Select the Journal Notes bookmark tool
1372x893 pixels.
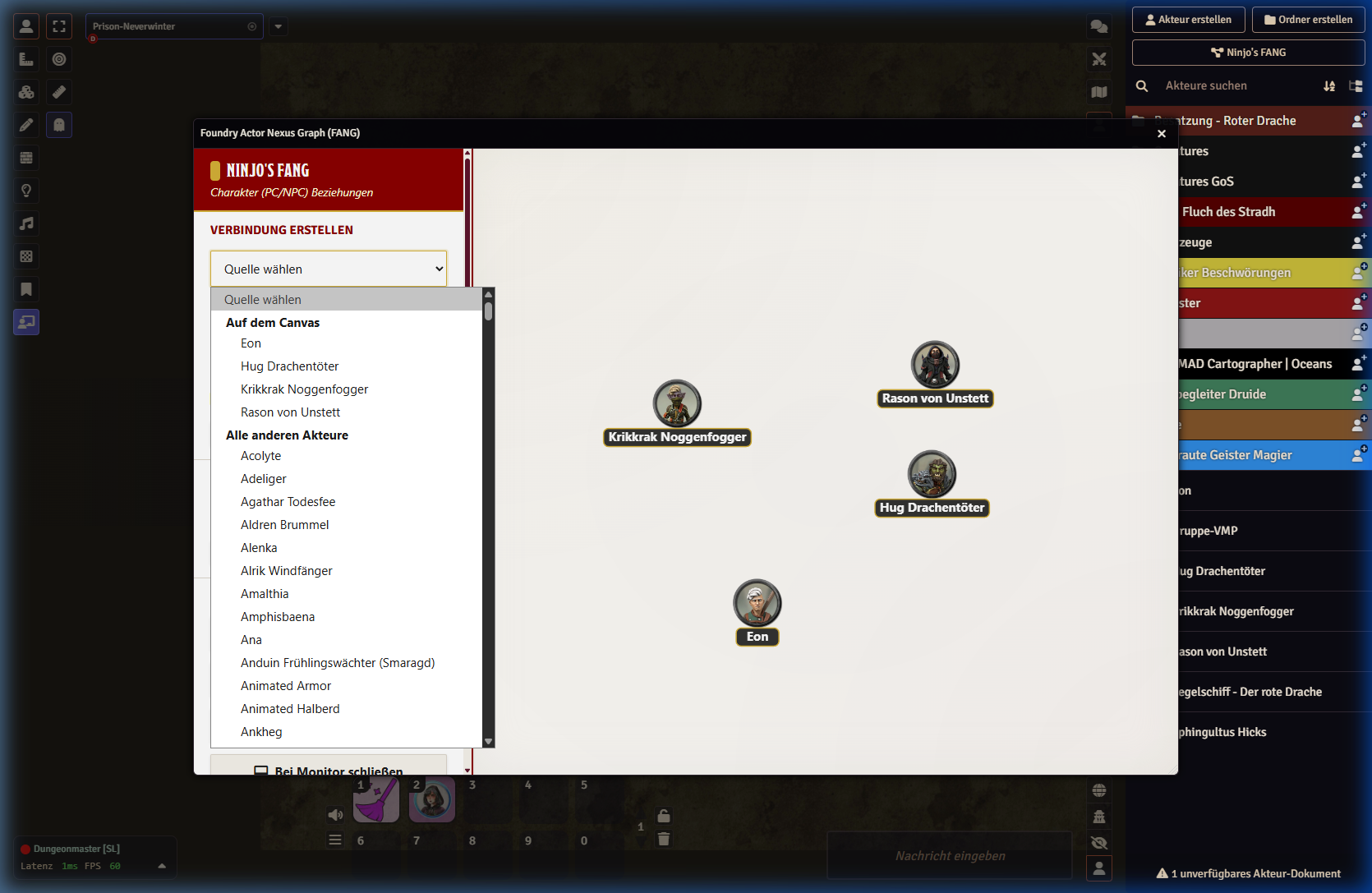click(26, 289)
